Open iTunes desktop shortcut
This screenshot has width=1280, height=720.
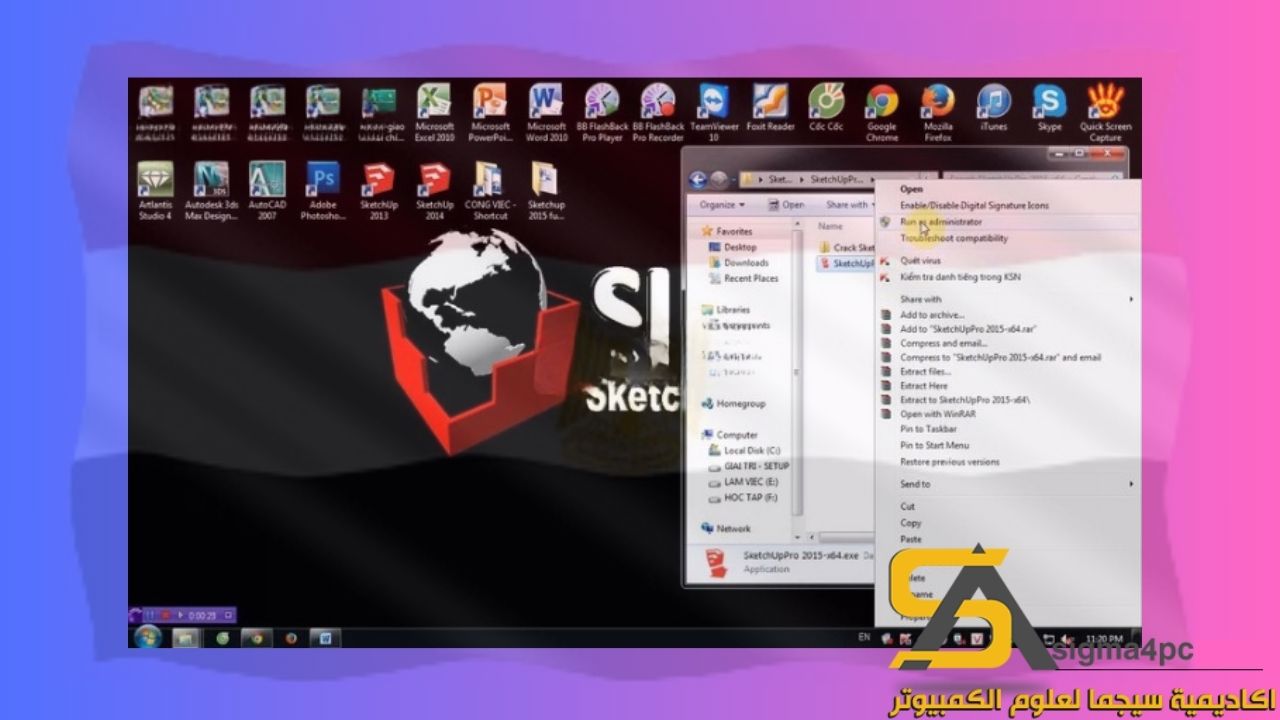994,107
